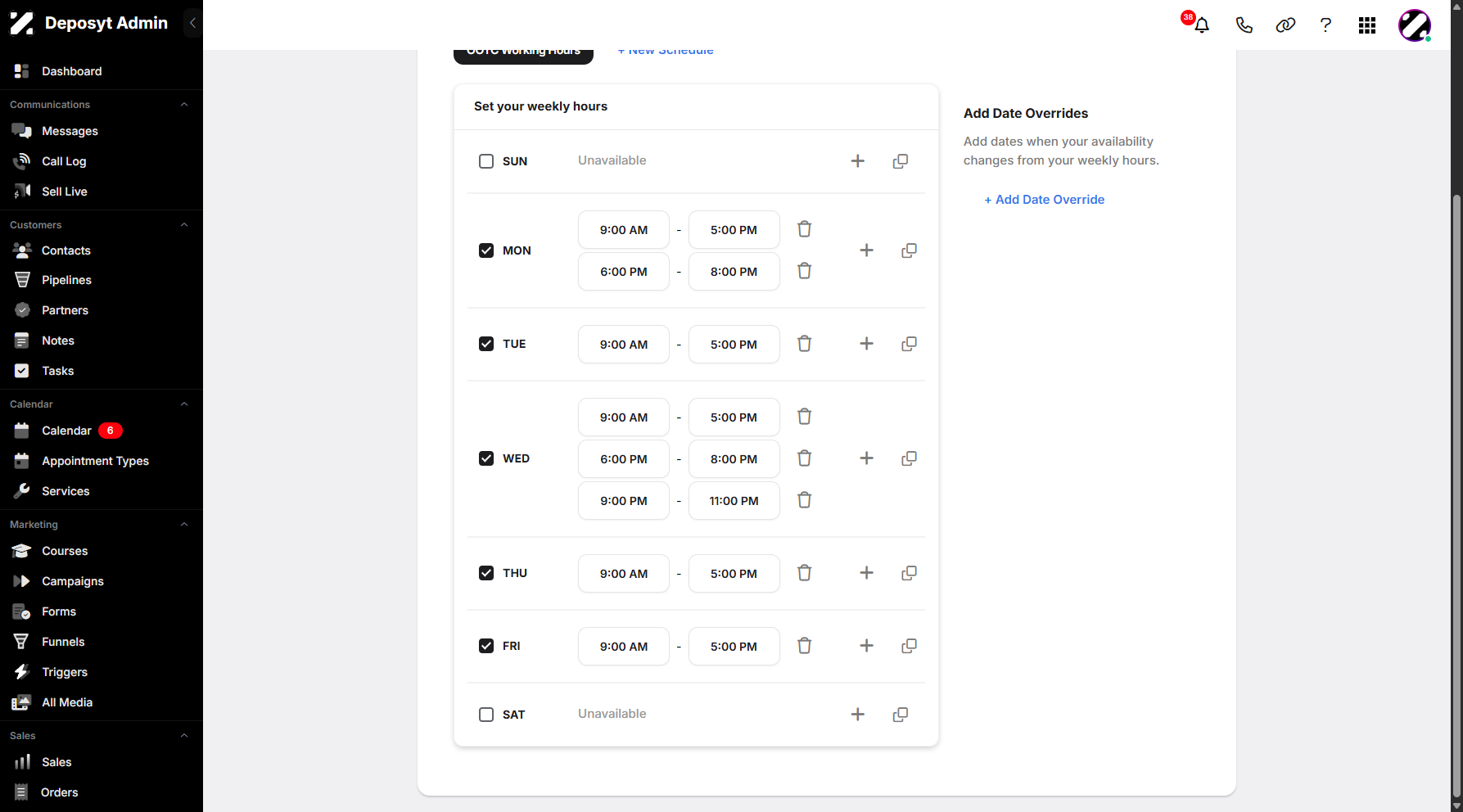
Task: Collapse the Marketing section
Action: coord(184,525)
